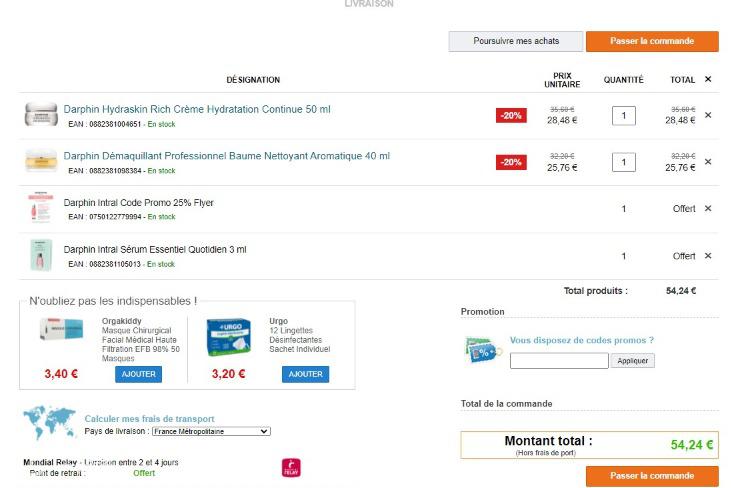Click Poursuivre mes achats button
Screen dimensions: 731x488
515,41
